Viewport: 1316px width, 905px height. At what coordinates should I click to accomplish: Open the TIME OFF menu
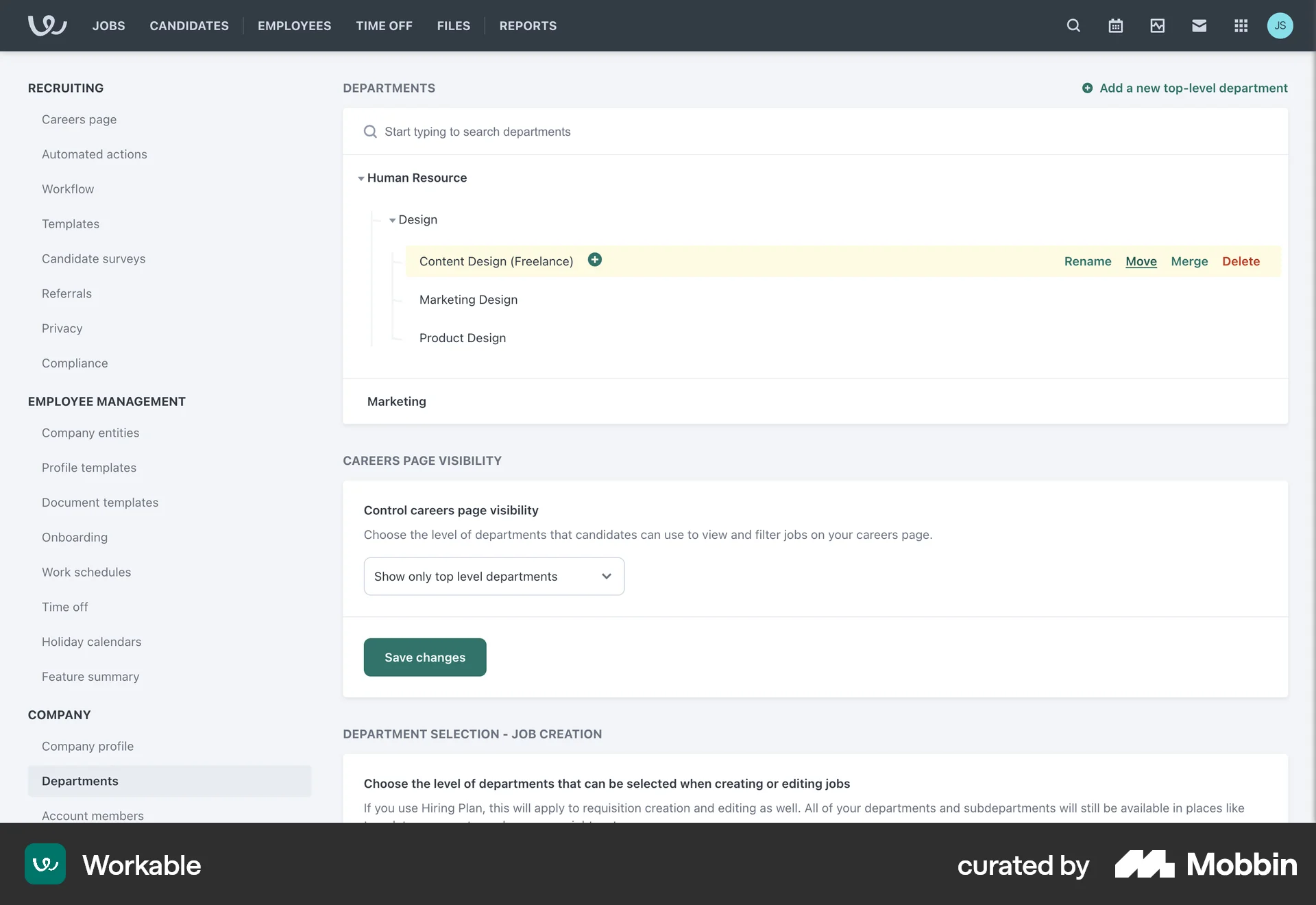coord(384,25)
